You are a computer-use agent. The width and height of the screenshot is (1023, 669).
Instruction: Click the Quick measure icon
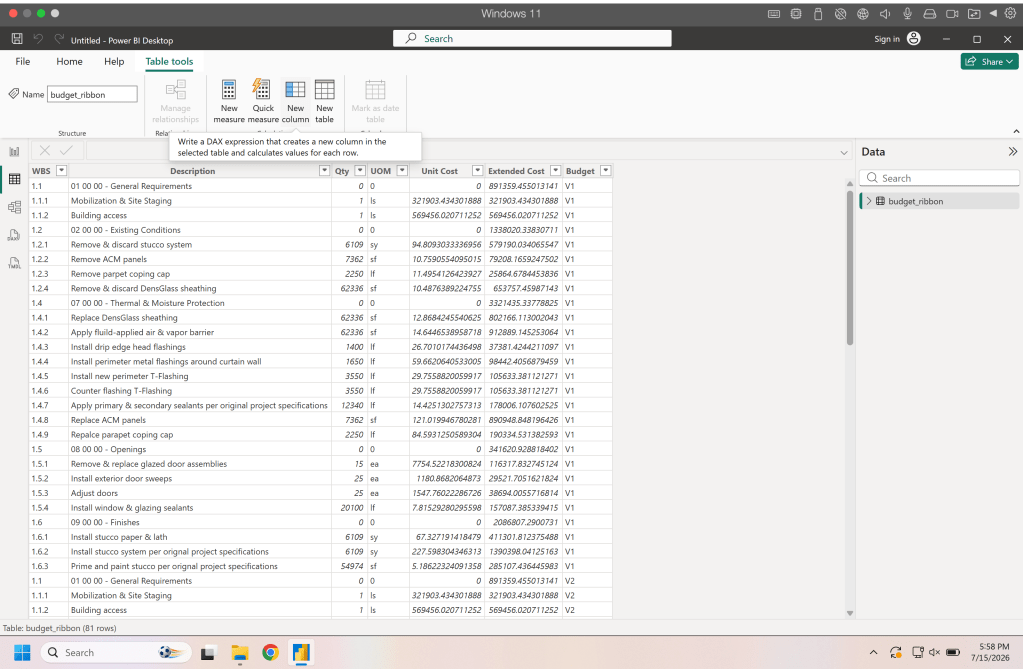click(x=262, y=89)
